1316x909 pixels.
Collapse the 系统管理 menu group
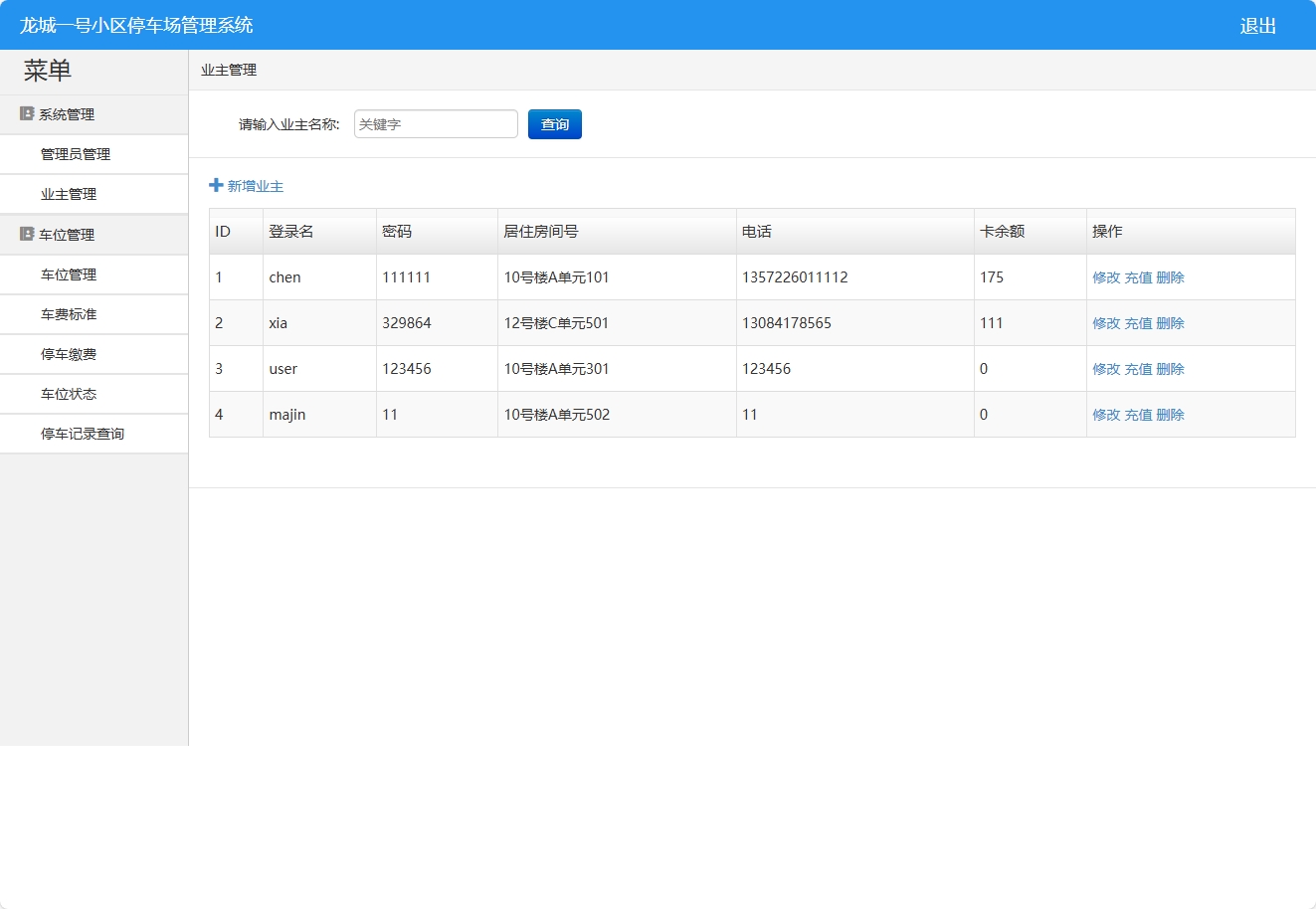[67, 115]
